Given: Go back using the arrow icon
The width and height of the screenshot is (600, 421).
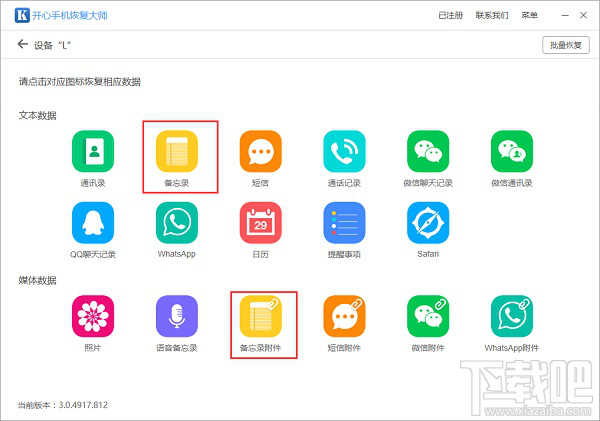Looking at the screenshot, I should (x=23, y=44).
